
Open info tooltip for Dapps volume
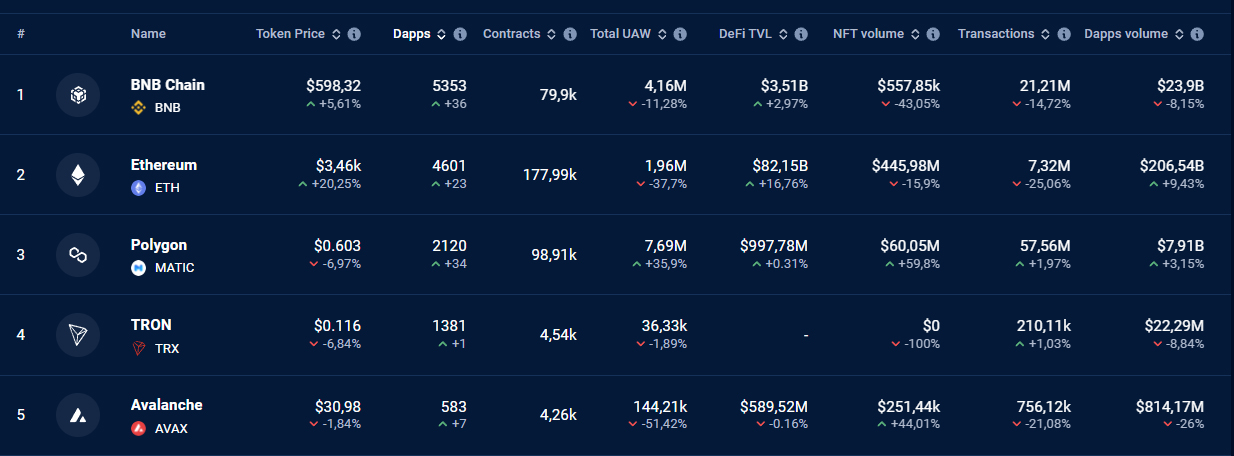point(1197,34)
